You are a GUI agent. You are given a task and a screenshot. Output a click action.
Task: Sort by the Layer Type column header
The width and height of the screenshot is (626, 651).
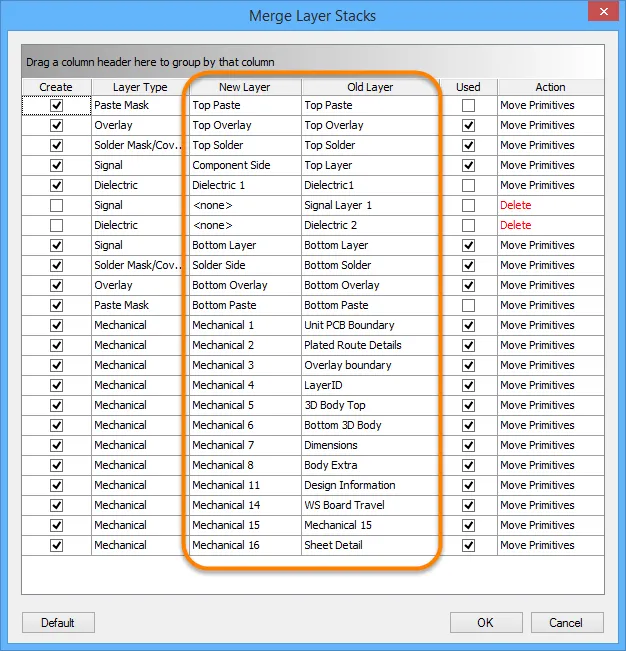[140, 87]
